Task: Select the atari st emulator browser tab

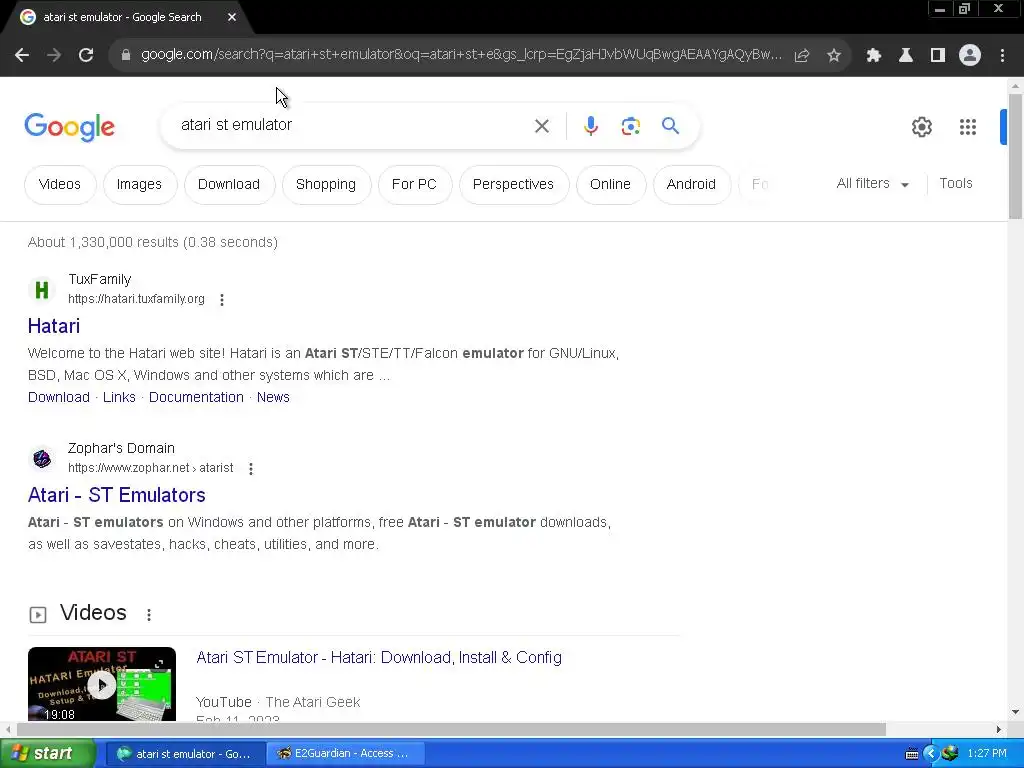Action: (x=122, y=18)
